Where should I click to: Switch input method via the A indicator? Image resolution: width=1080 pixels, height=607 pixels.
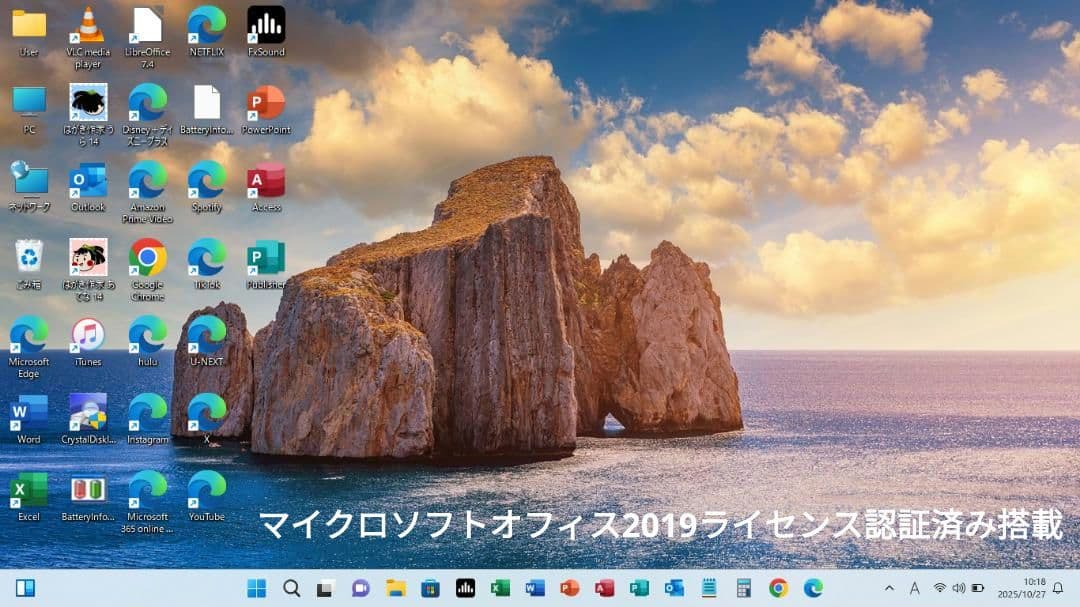[x=915, y=588]
